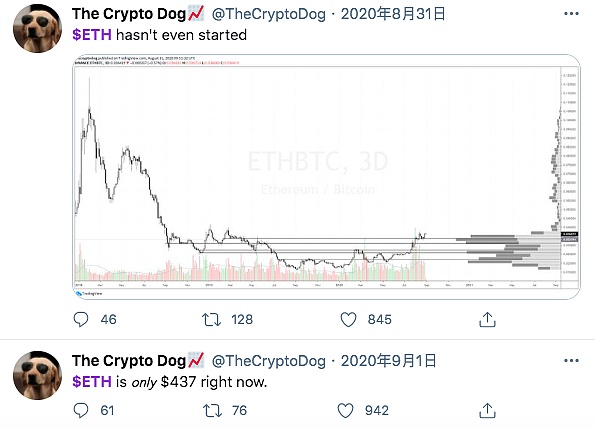Open @TheCryptoDog handle in first tweet
595x427 pixels.
(269, 14)
